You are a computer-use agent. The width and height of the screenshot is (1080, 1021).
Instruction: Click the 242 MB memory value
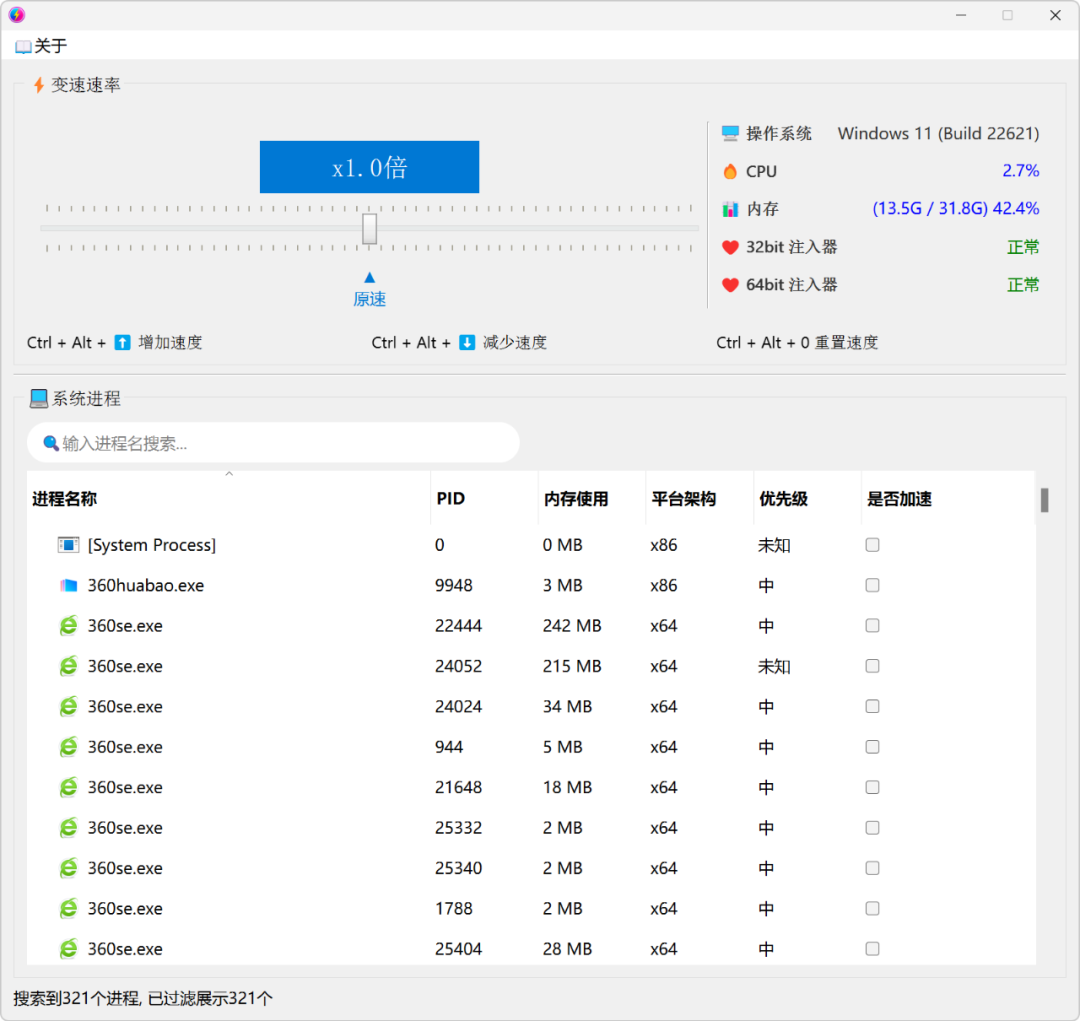click(572, 626)
